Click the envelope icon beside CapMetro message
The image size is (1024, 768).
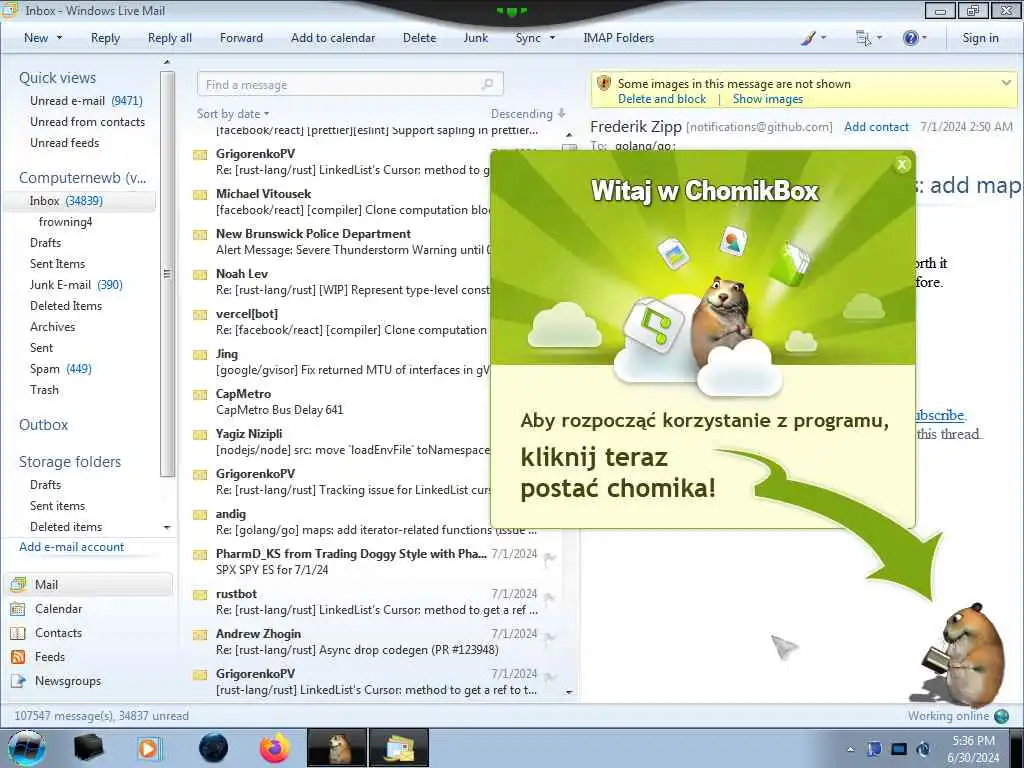pos(200,395)
